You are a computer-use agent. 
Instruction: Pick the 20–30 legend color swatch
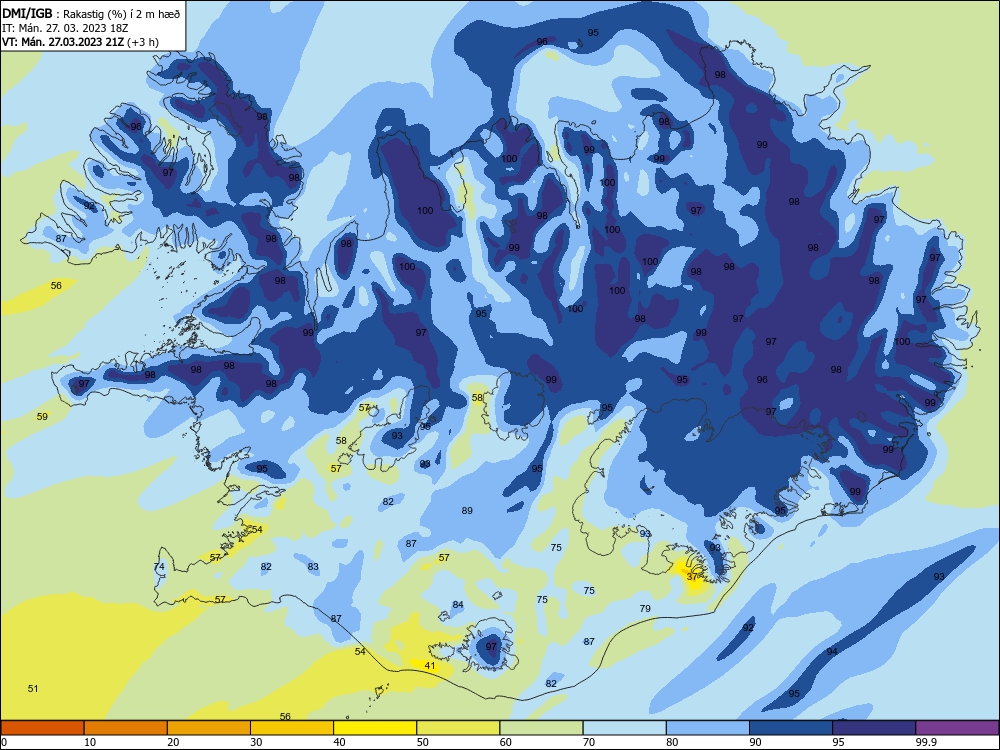(209, 728)
